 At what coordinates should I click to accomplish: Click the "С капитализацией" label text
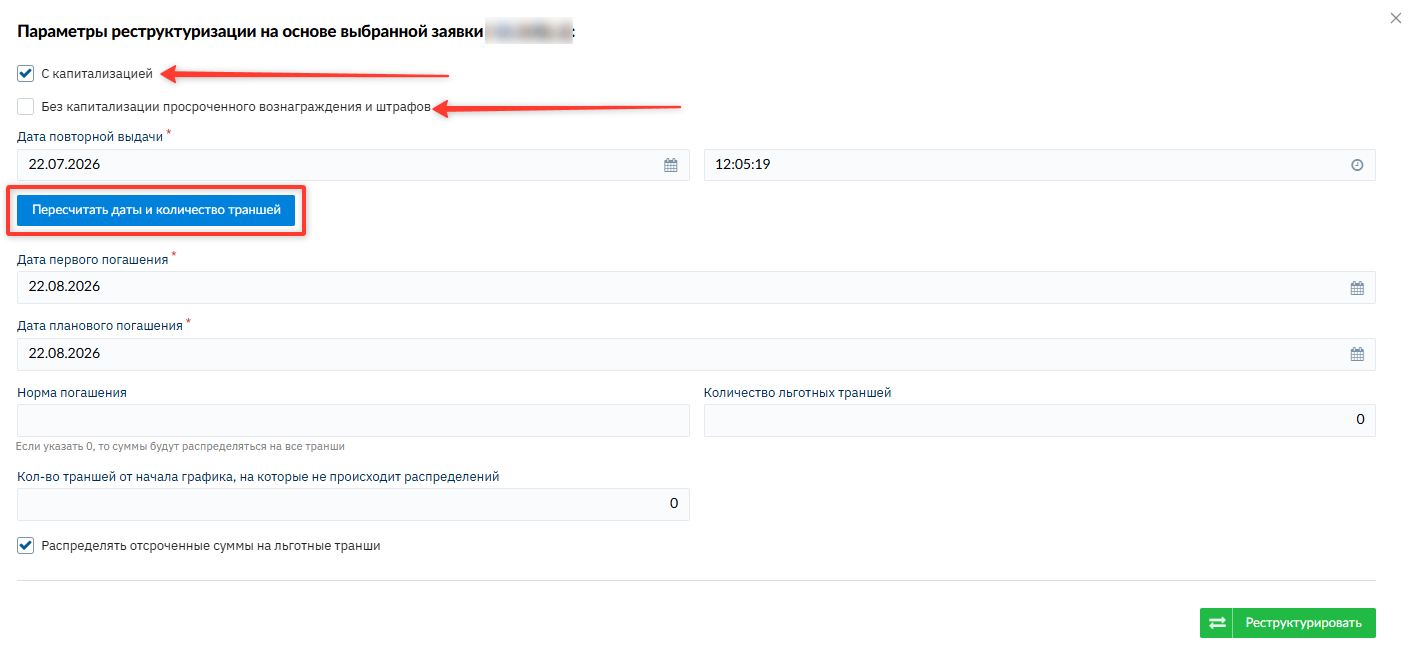(x=97, y=74)
